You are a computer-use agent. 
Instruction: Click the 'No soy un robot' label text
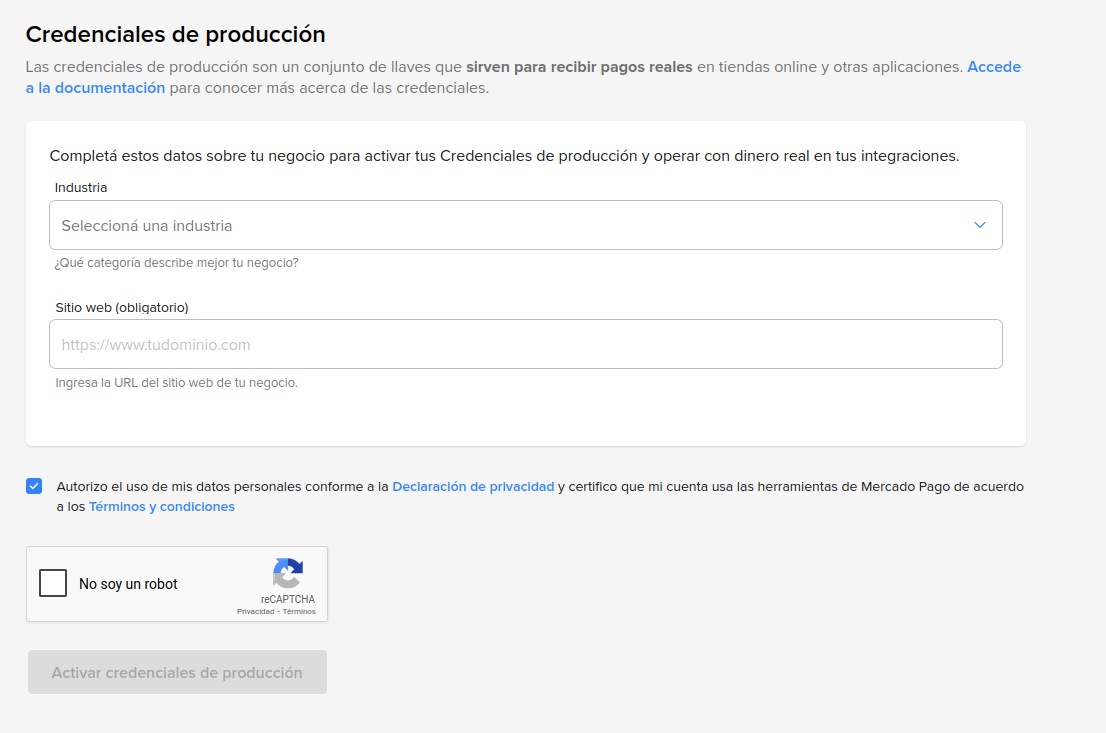[x=128, y=584]
